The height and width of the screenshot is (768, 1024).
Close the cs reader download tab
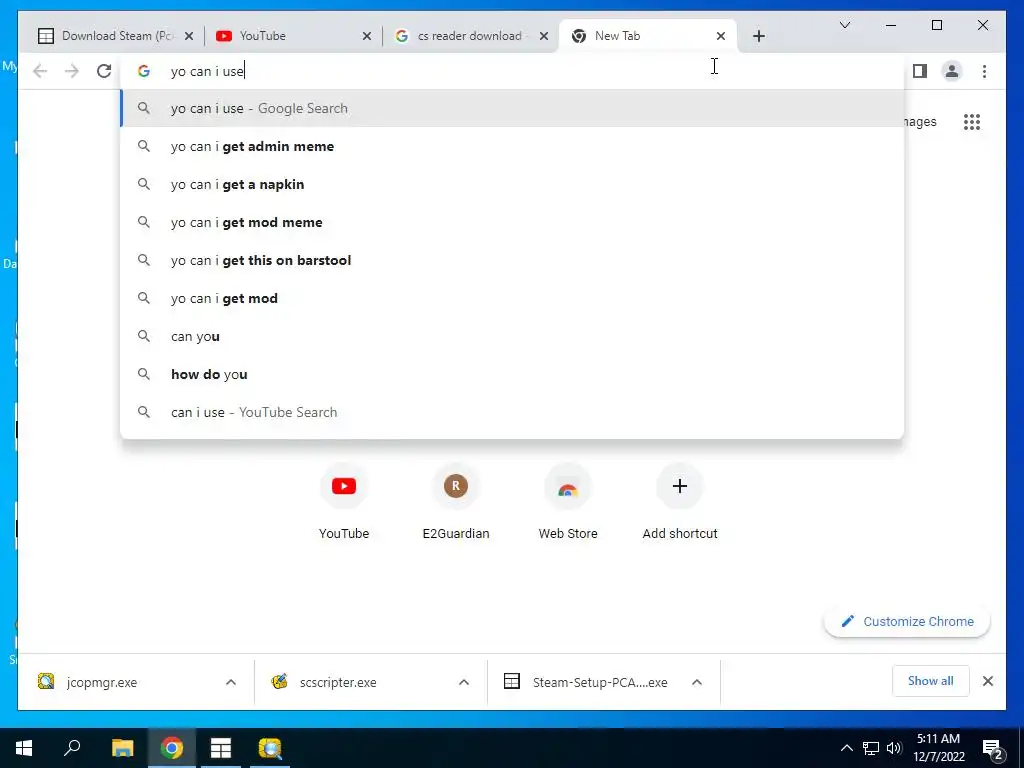544,36
